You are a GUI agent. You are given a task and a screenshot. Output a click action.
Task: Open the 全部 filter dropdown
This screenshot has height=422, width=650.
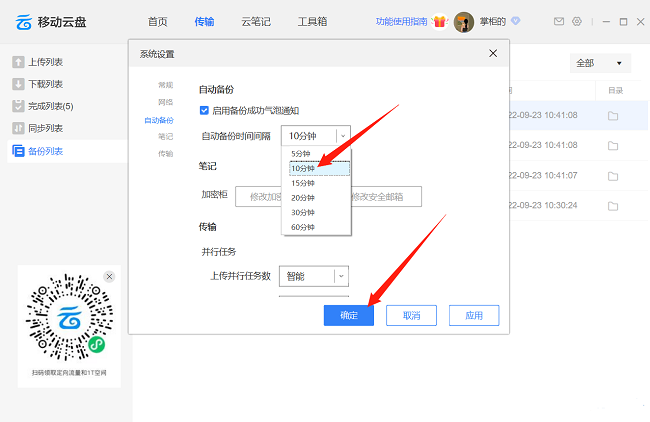[x=600, y=63]
